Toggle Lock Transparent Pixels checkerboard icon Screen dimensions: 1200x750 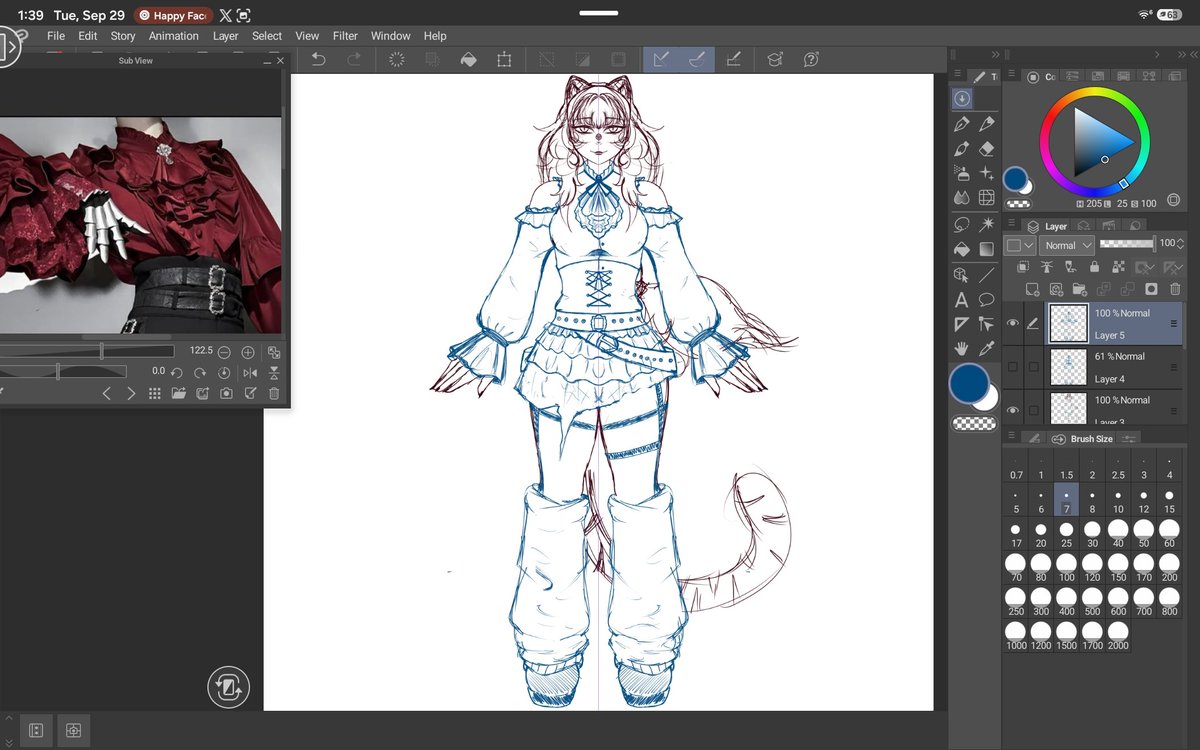click(1118, 267)
